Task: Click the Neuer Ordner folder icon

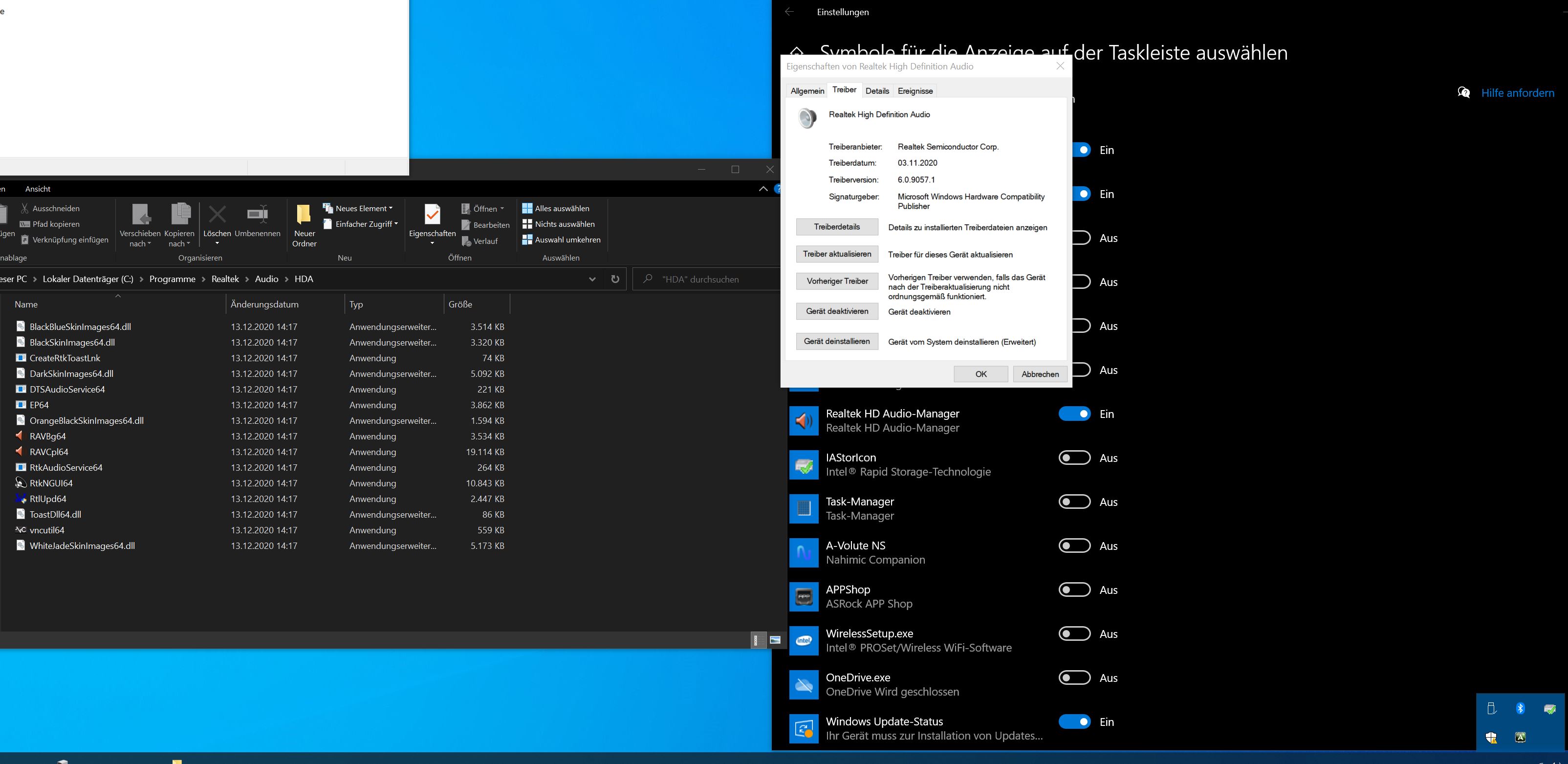Action: click(x=303, y=215)
